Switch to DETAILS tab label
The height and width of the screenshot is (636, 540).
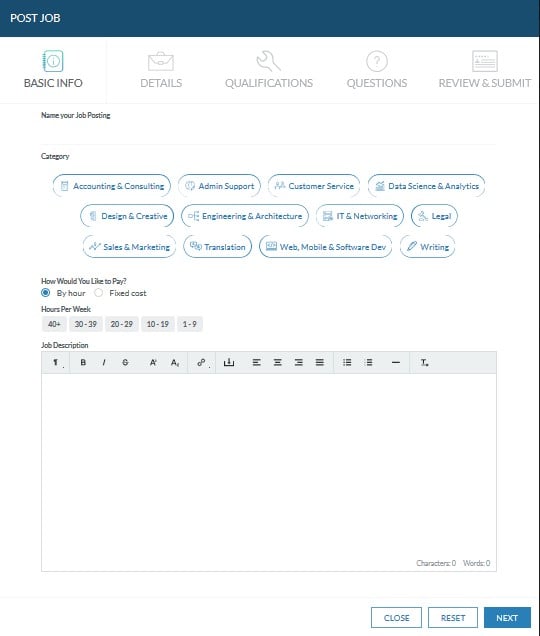point(161,83)
